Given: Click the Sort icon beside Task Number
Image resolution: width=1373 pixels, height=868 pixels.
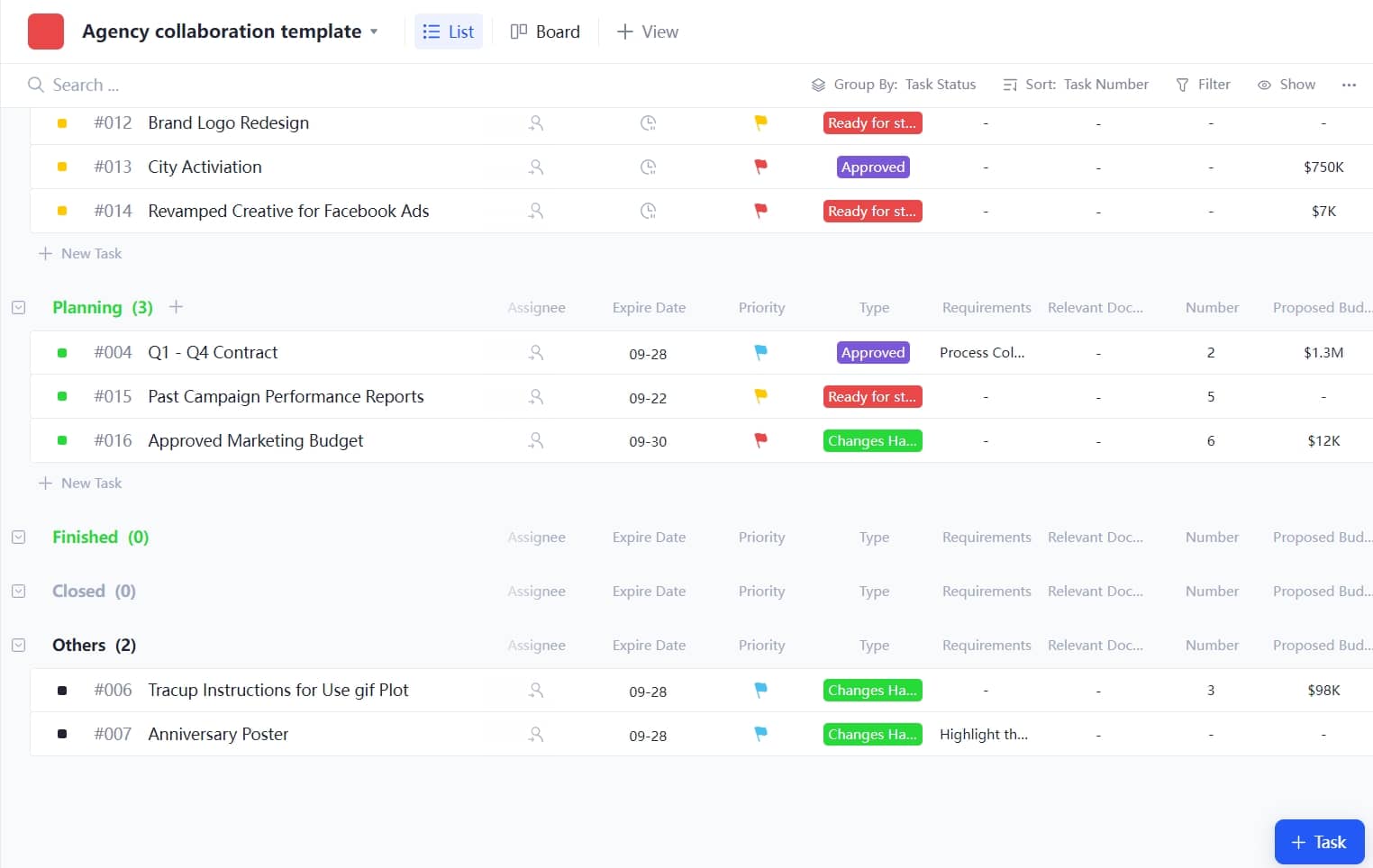Looking at the screenshot, I should tap(1009, 84).
